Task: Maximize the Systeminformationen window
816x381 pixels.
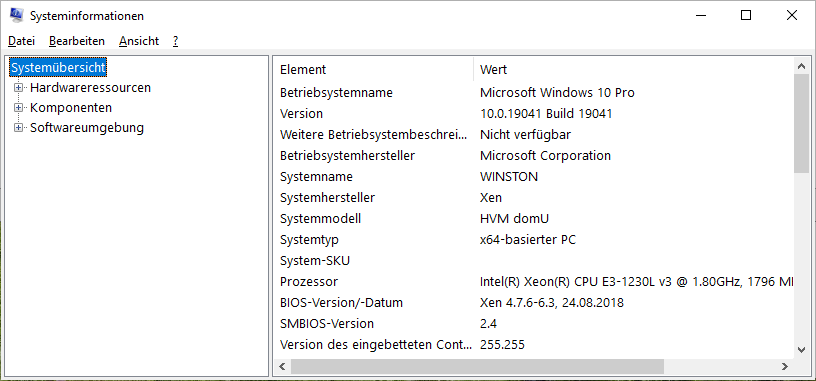Action: tap(746, 16)
